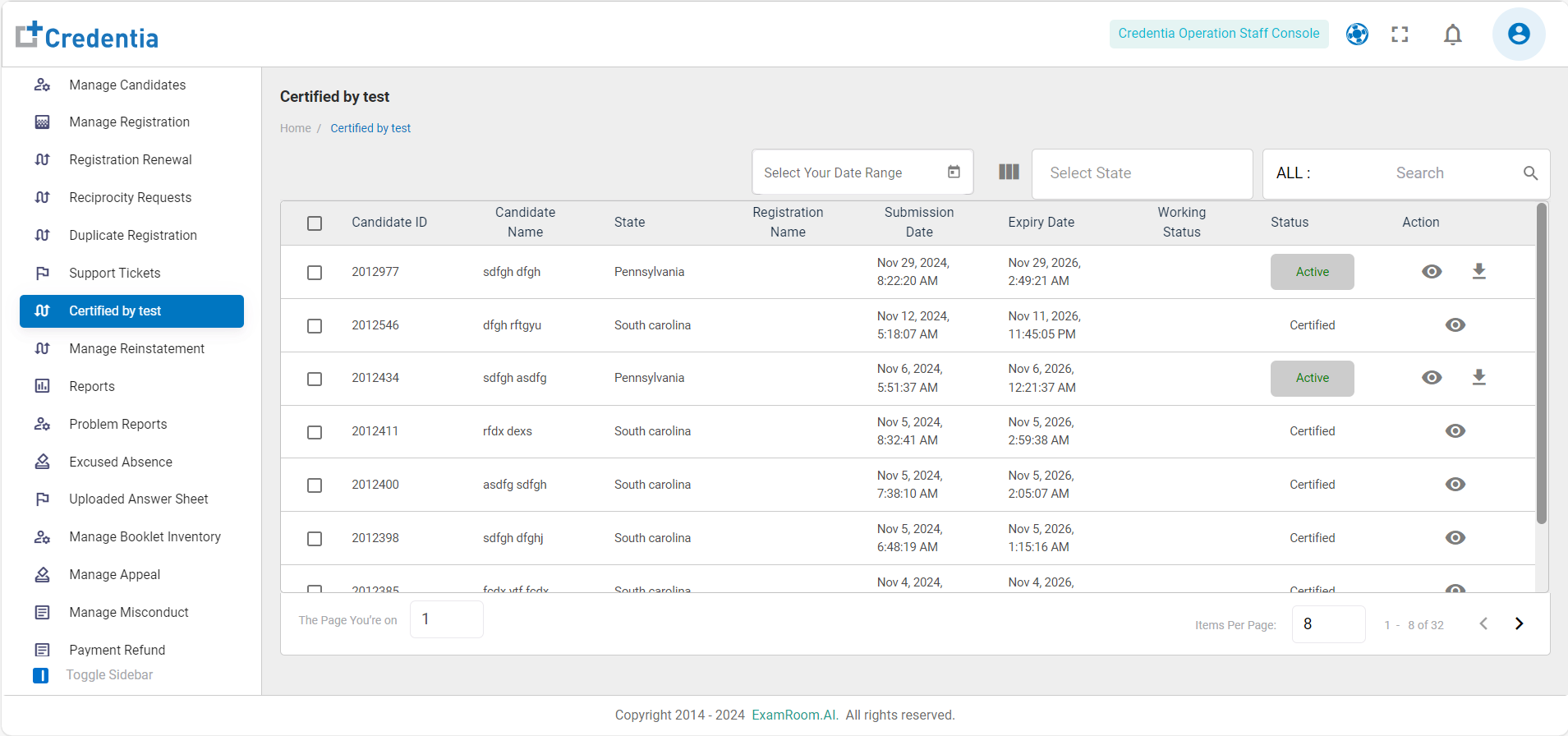Click the search magnifier icon
1568x736 pixels.
1530,173
